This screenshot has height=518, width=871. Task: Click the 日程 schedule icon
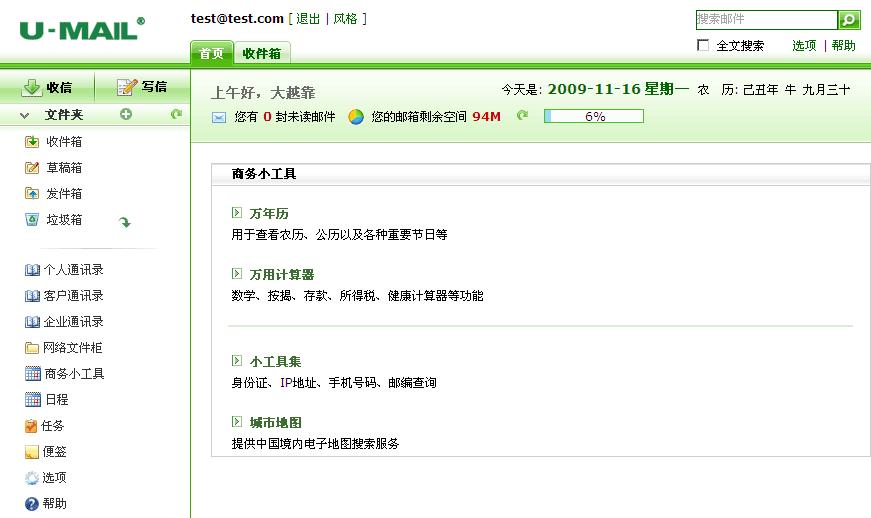pyautogui.click(x=33, y=399)
